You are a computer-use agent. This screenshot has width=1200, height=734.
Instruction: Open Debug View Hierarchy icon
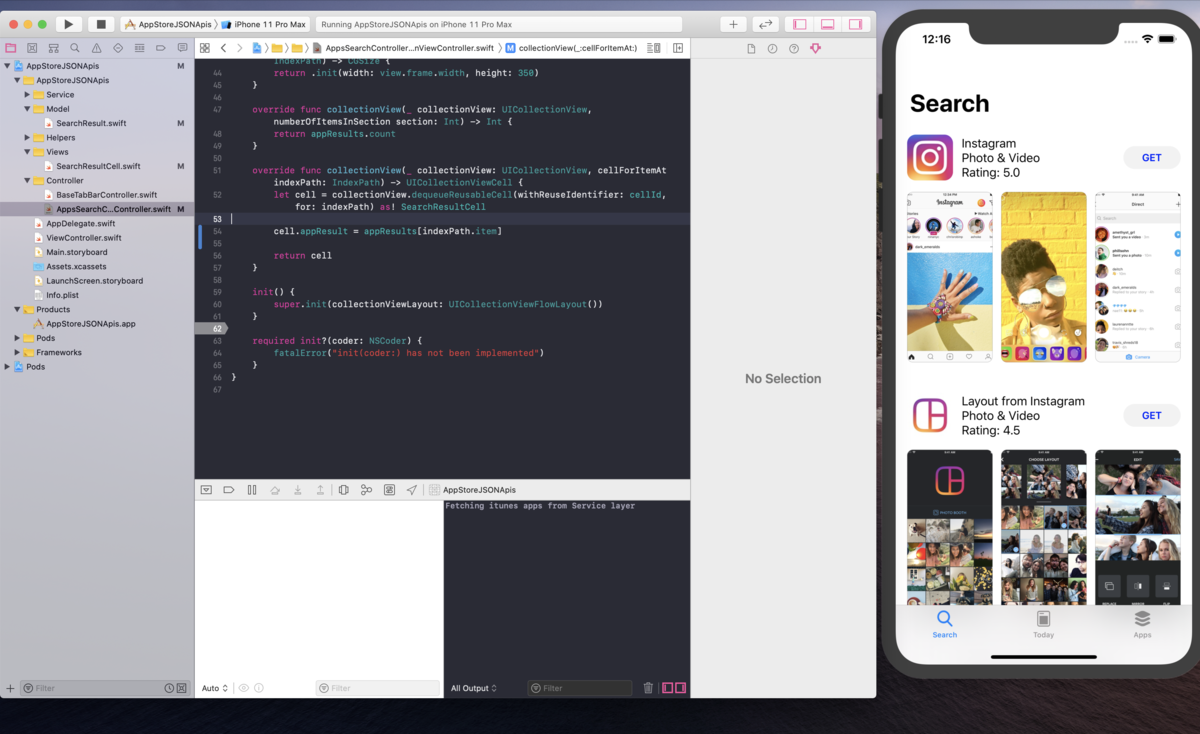pyautogui.click(x=343, y=490)
